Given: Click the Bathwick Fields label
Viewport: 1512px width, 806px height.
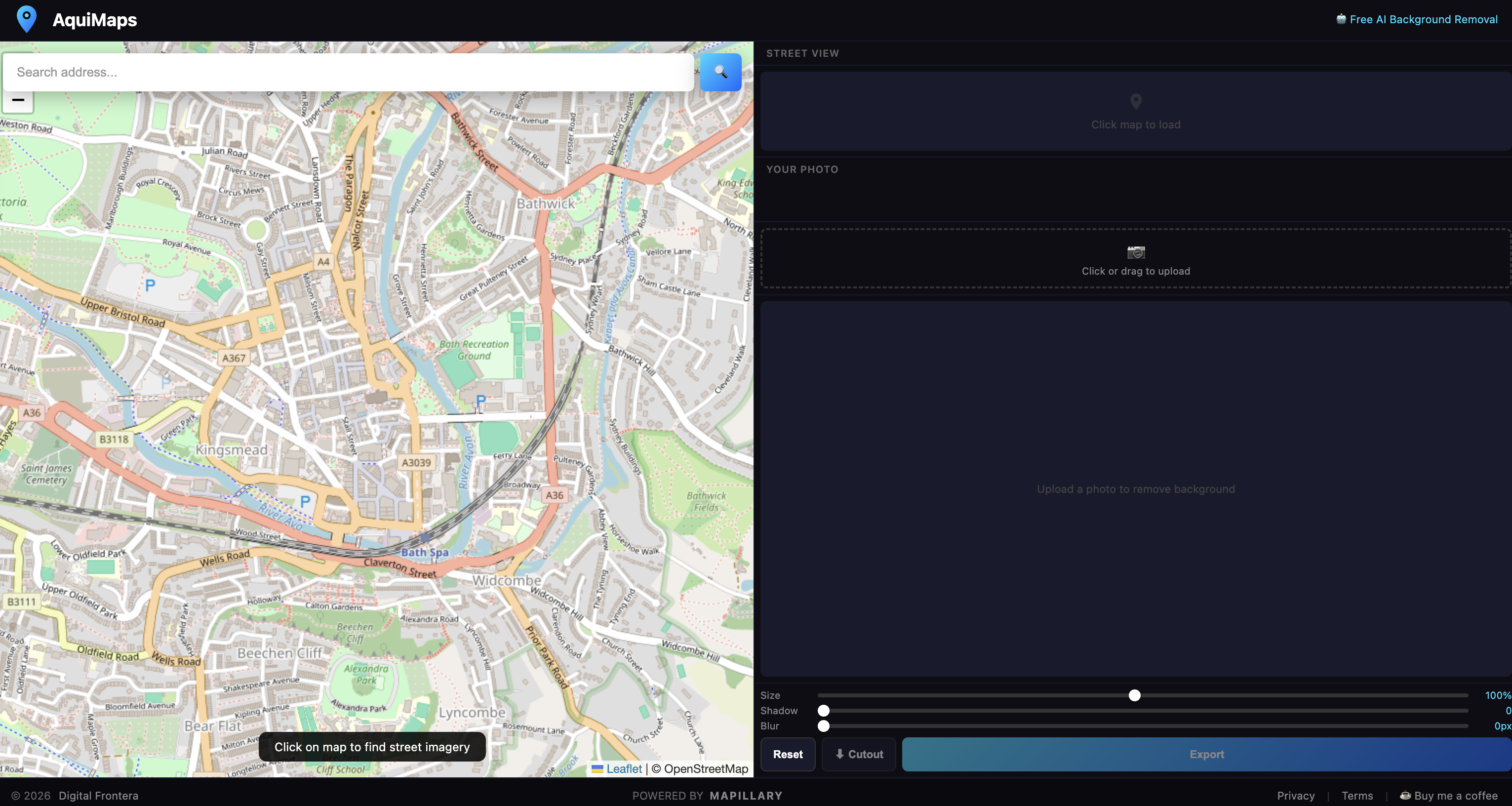Looking at the screenshot, I should click(706, 501).
